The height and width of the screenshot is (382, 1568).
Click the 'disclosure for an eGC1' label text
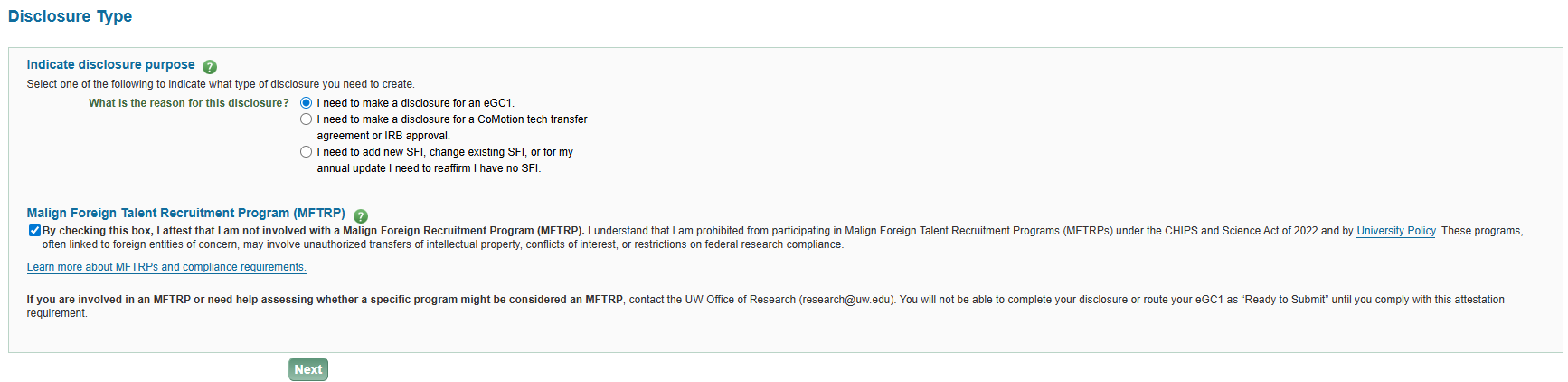point(415,103)
